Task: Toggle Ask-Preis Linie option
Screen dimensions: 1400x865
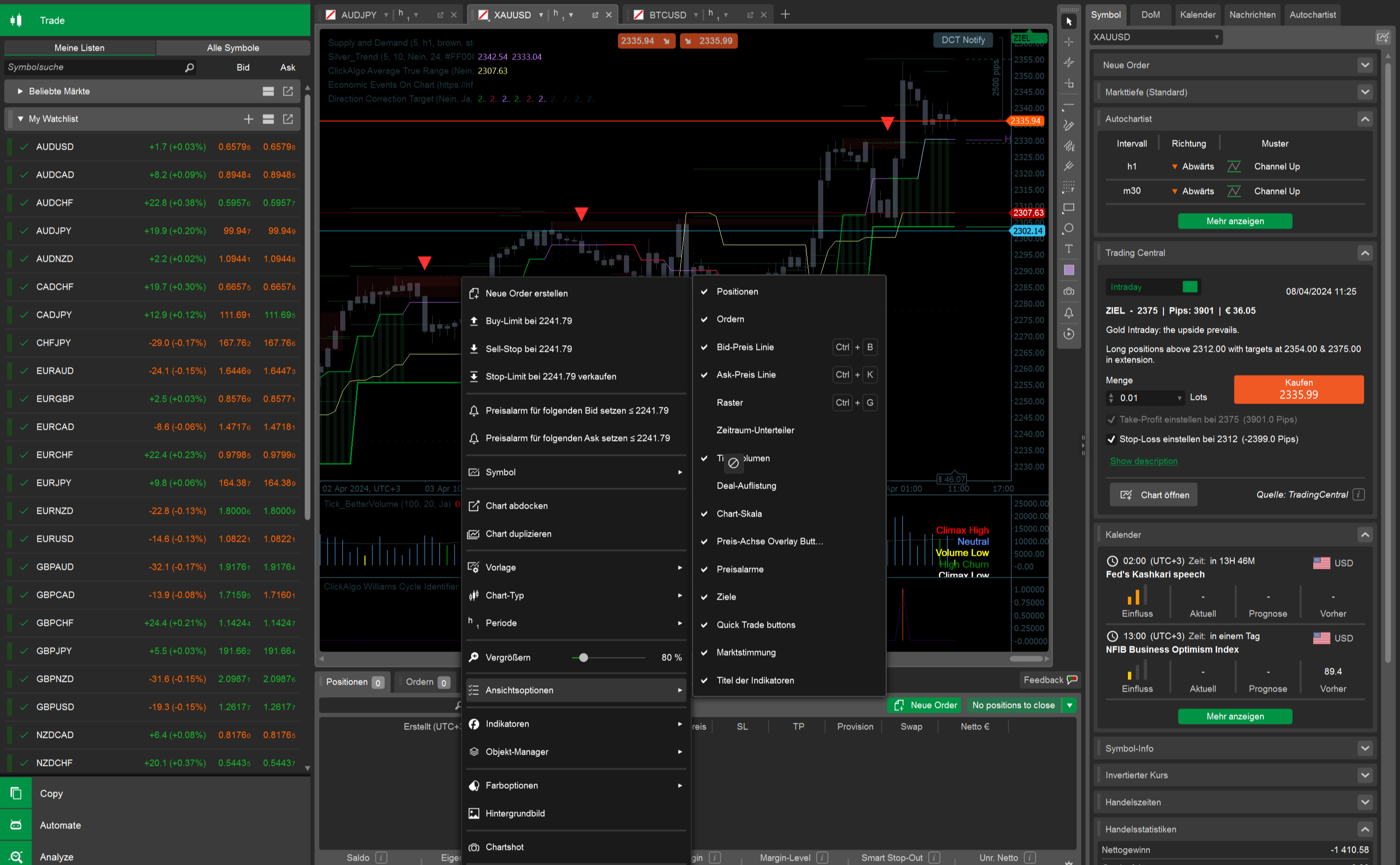Action: pyautogui.click(x=789, y=375)
